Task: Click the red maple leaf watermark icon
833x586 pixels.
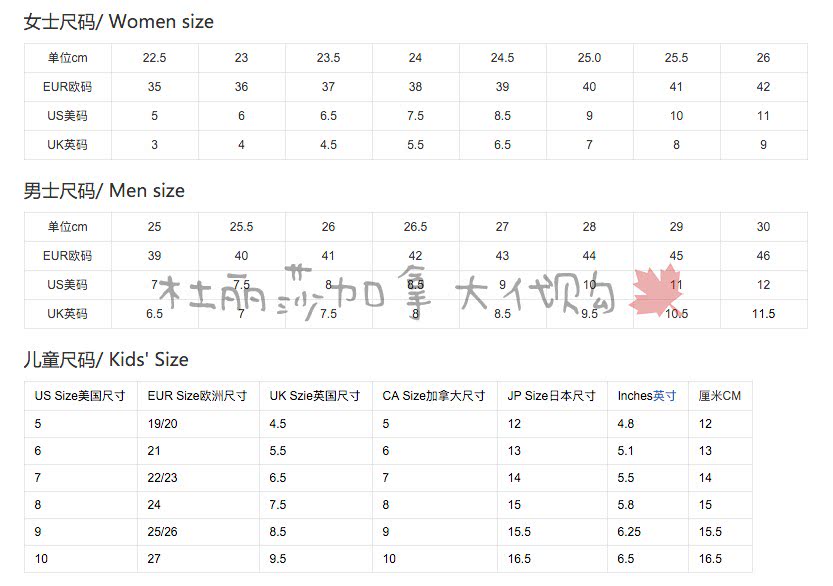Action: click(x=655, y=292)
